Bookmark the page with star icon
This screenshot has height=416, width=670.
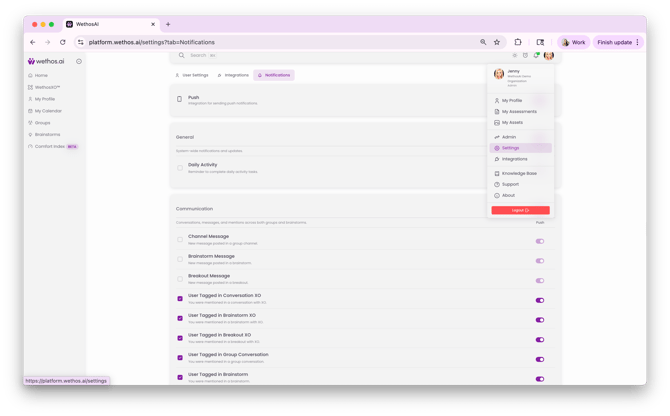point(497,42)
